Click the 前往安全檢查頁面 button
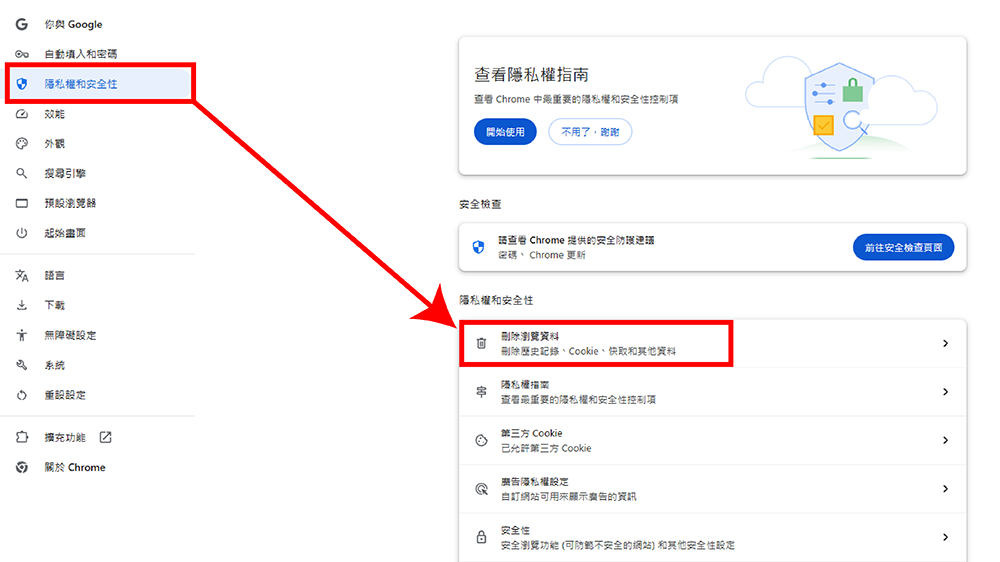Viewport: 1000px width, 562px height. [903, 247]
